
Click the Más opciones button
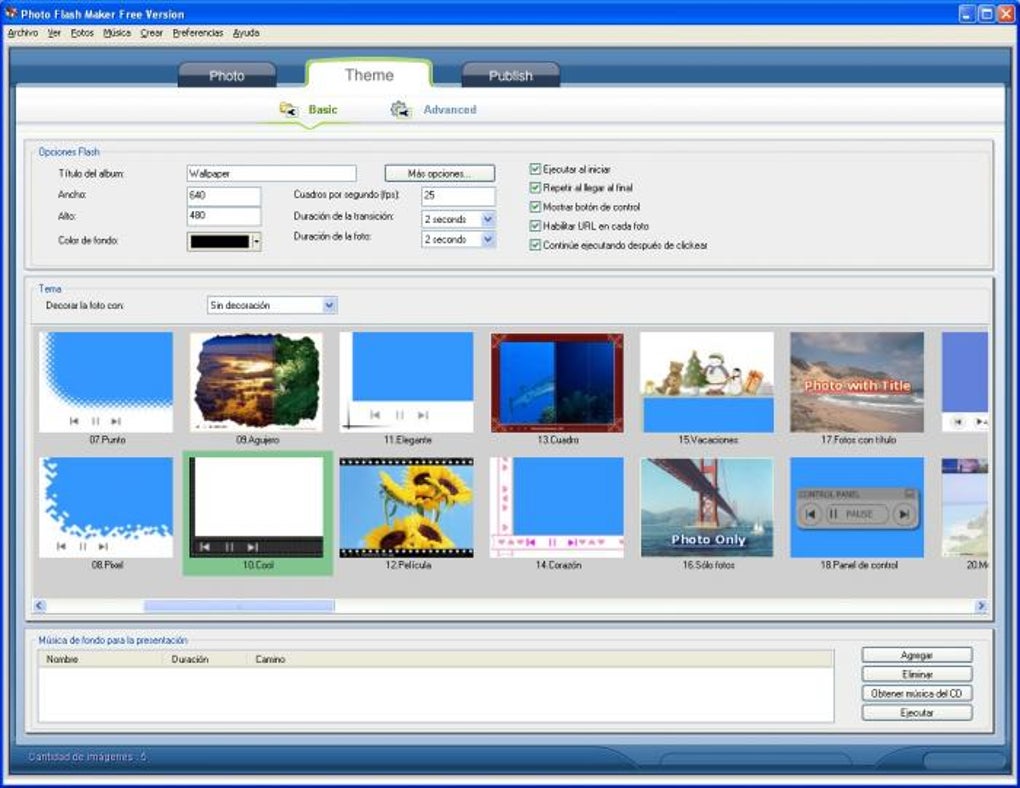(438, 172)
